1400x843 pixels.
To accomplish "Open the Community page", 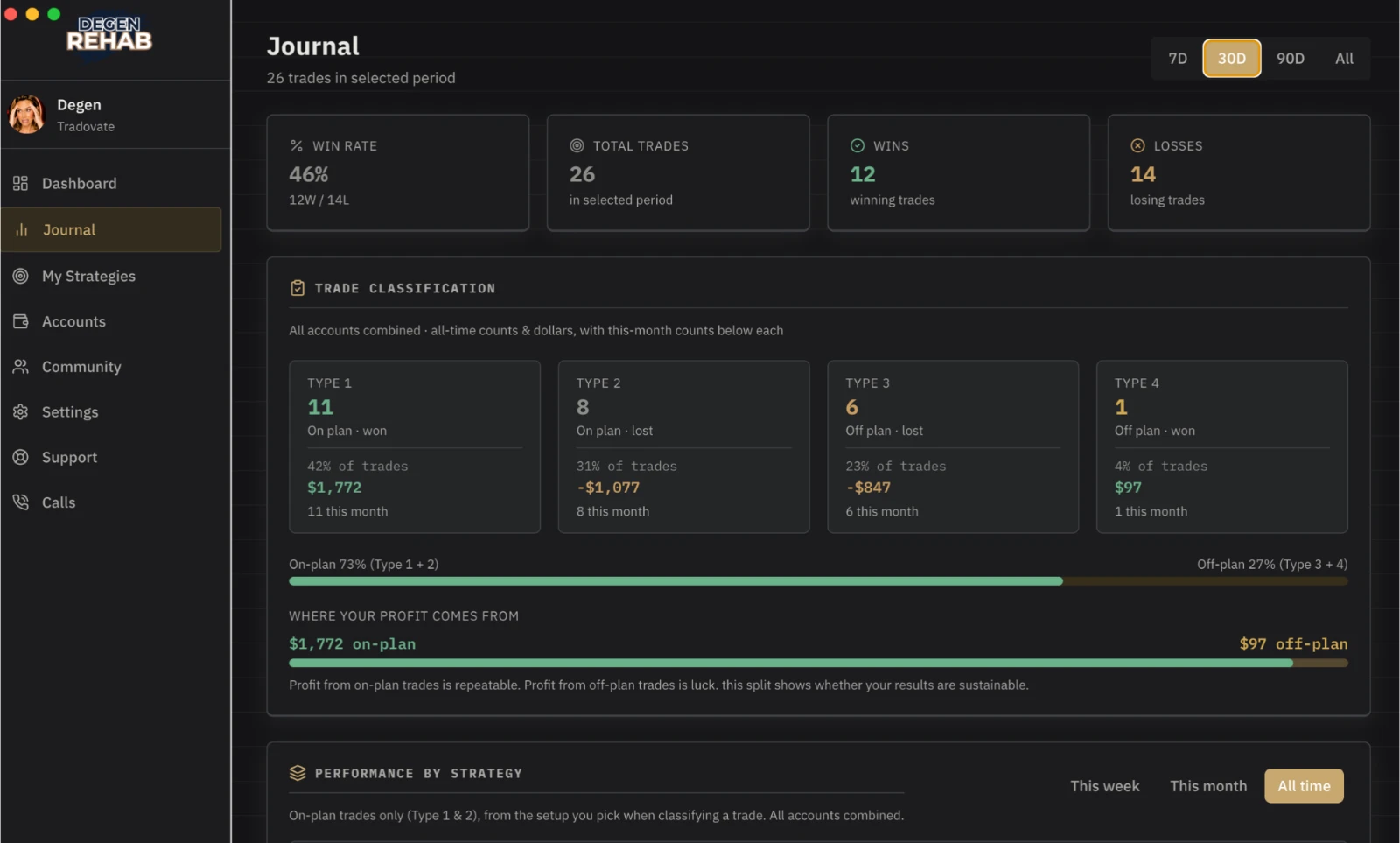I will pos(111,367).
